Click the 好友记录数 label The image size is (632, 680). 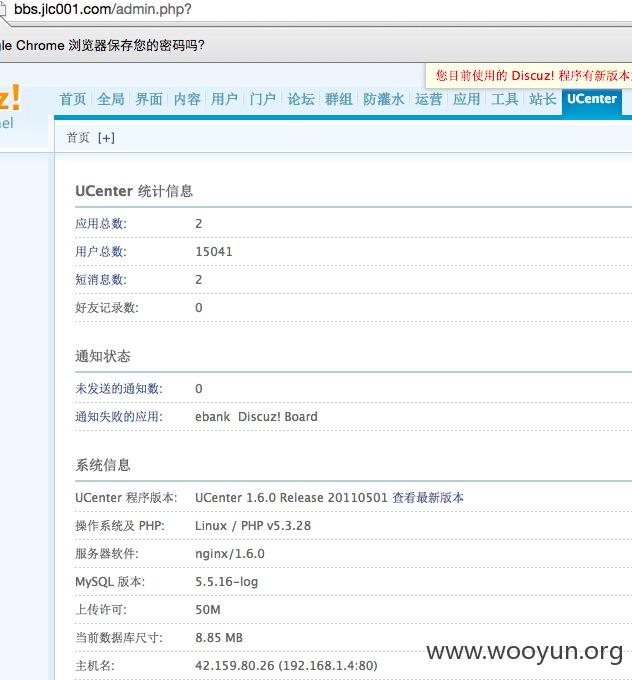click(107, 307)
